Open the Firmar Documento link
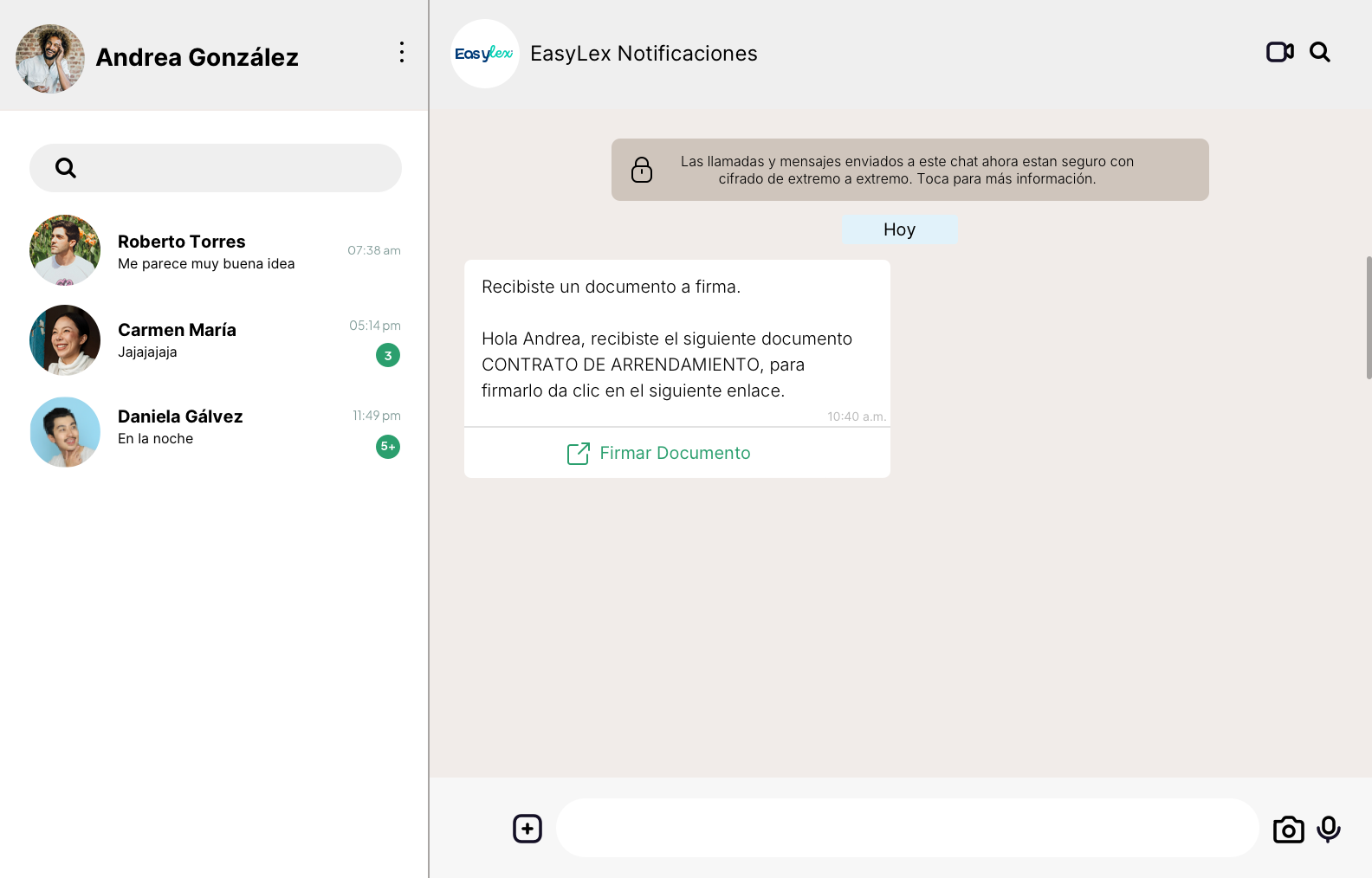This screenshot has height=878, width=1372. (675, 453)
